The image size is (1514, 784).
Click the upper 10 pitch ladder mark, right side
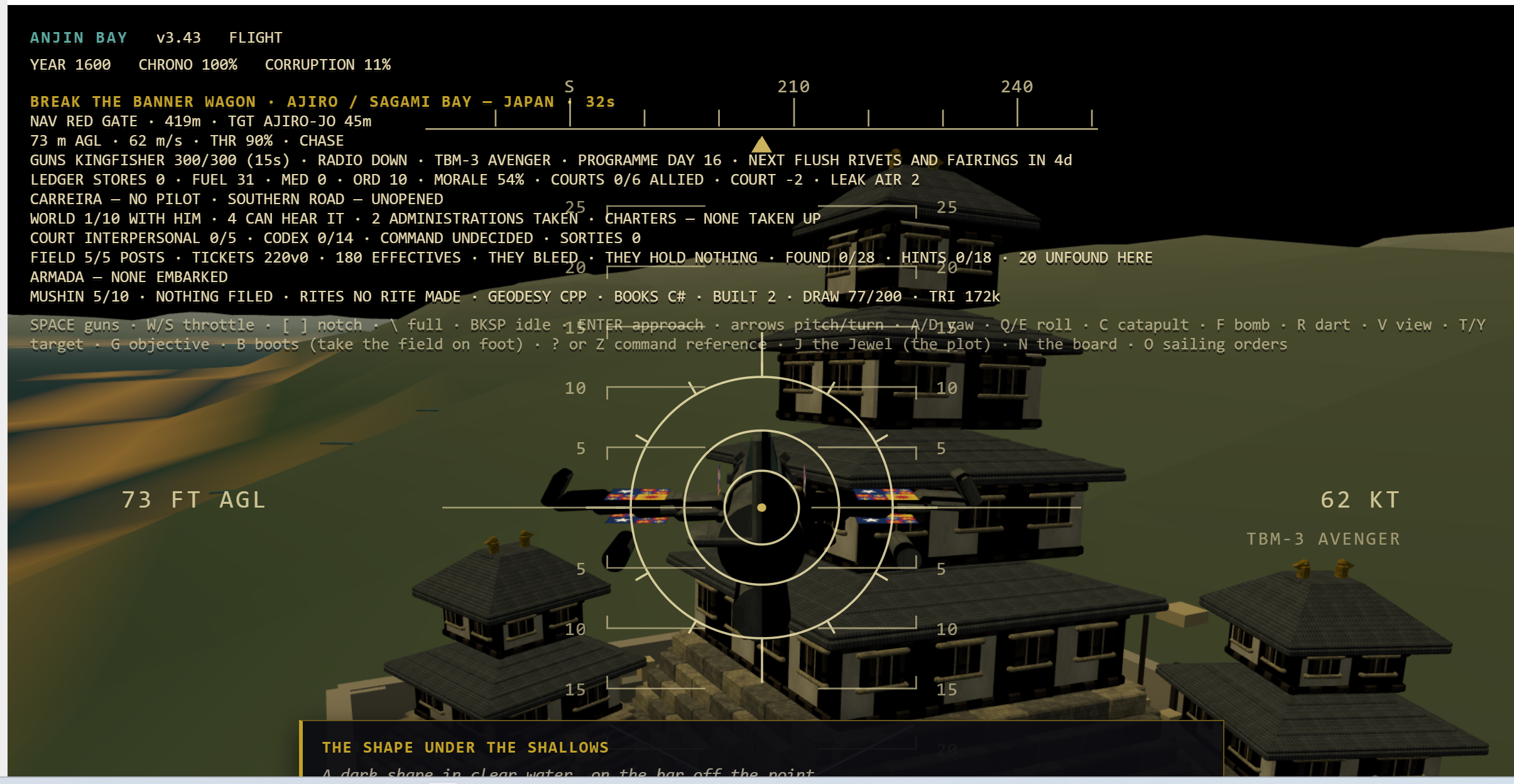click(x=947, y=388)
